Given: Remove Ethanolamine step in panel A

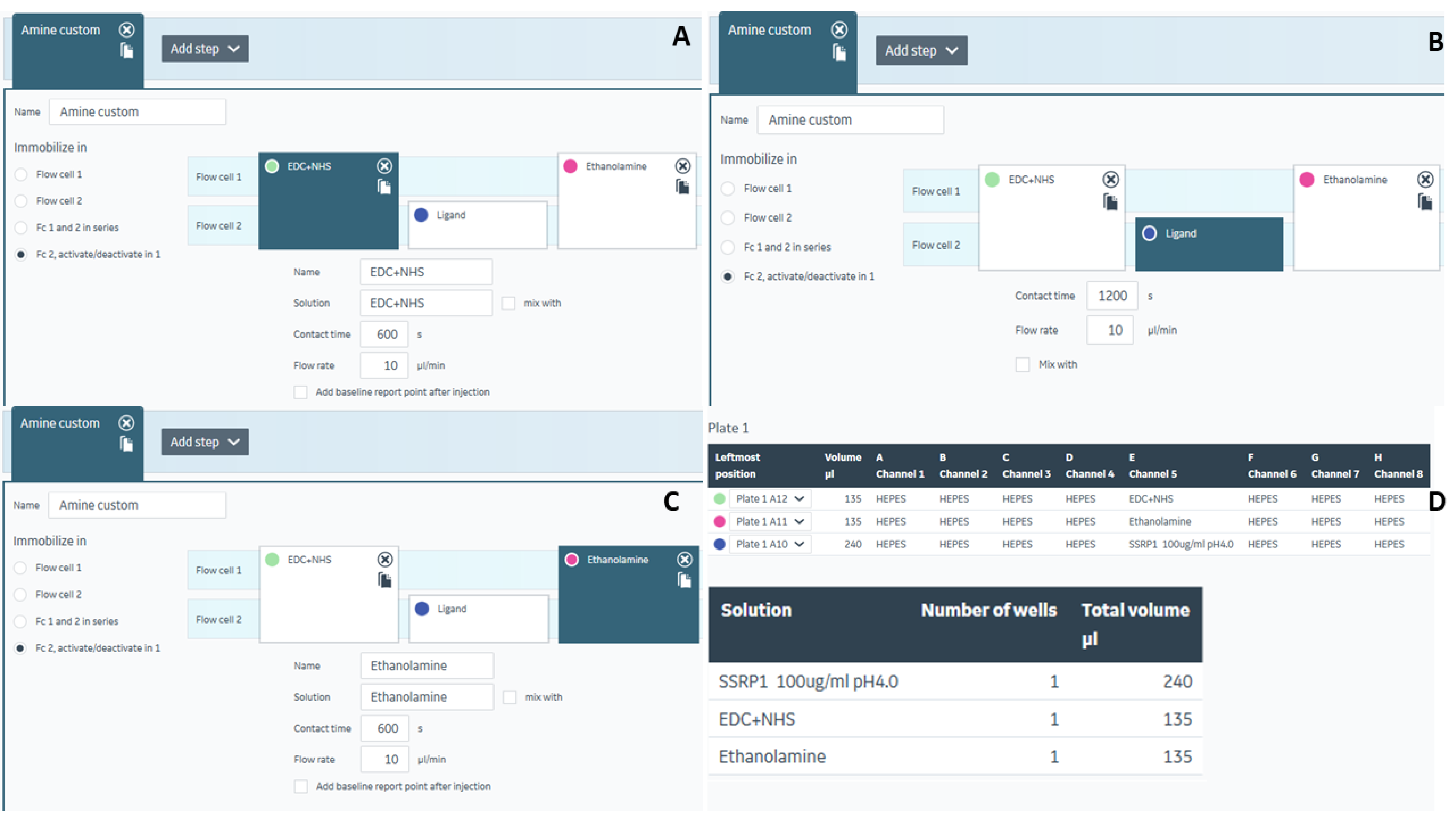Looking at the screenshot, I should 683,166.
